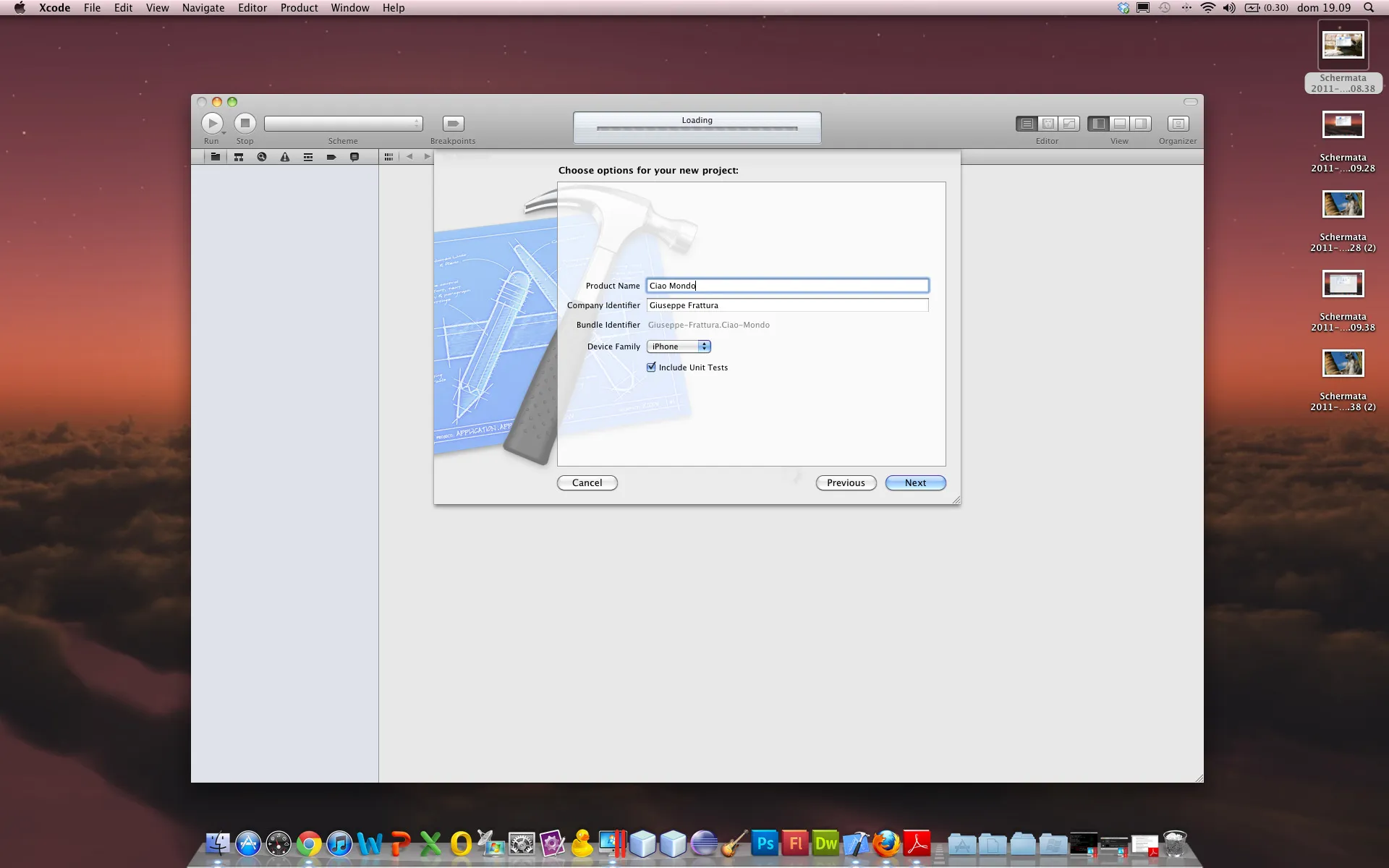Click inside the Company Identifier field

[787, 305]
